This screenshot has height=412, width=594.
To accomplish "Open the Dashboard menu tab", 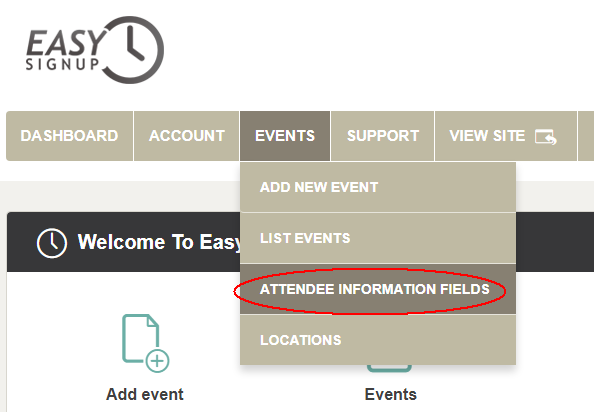I will (x=69, y=136).
